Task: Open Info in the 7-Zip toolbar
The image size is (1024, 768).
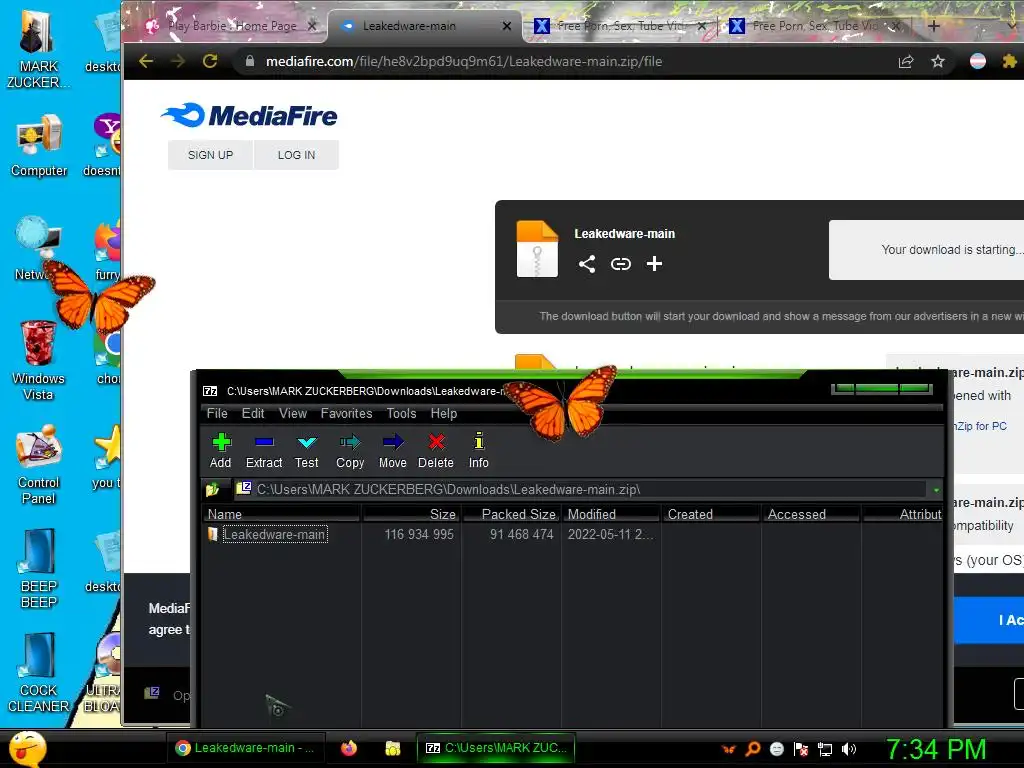Action: (479, 451)
